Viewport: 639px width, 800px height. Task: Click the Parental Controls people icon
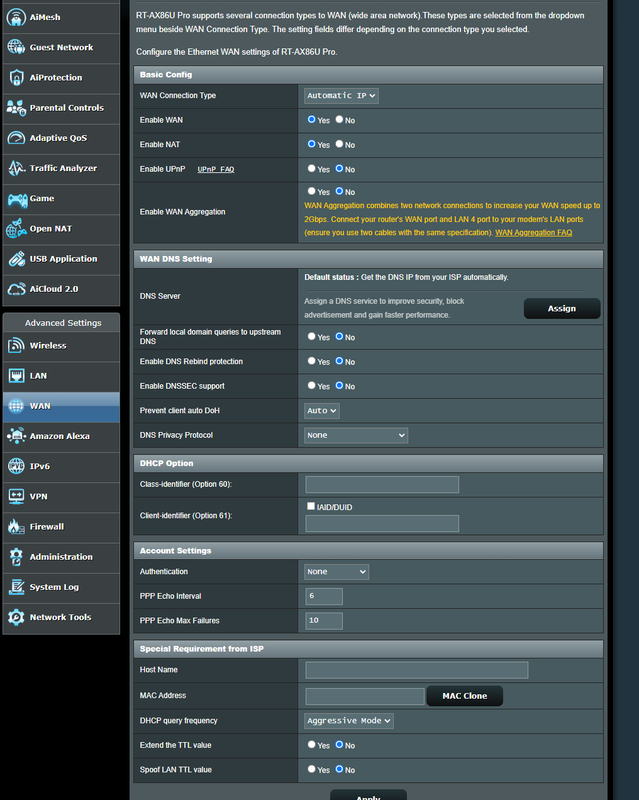click(16, 108)
